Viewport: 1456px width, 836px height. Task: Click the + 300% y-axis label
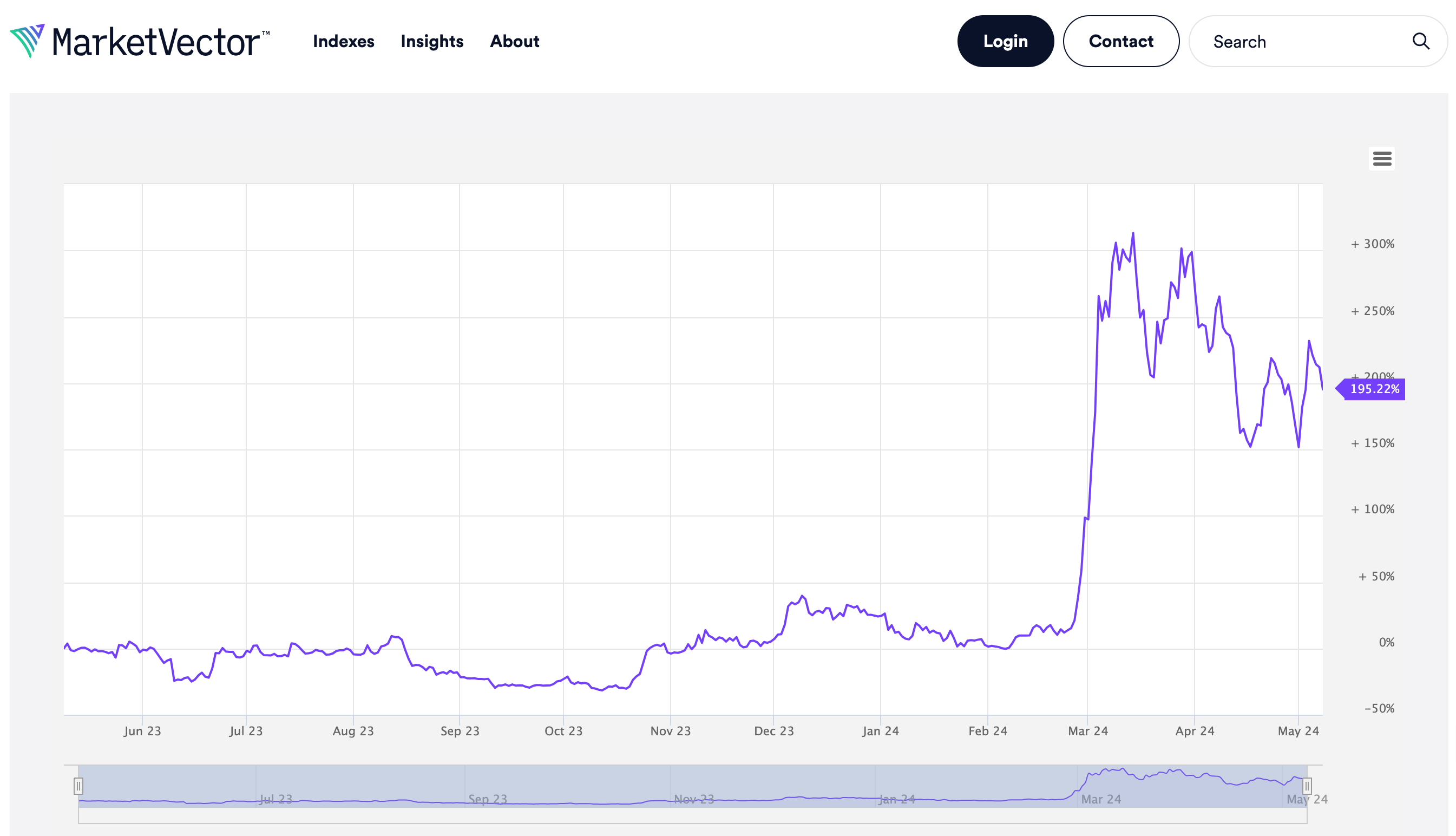pyautogui.click(x=1372, y=244)
